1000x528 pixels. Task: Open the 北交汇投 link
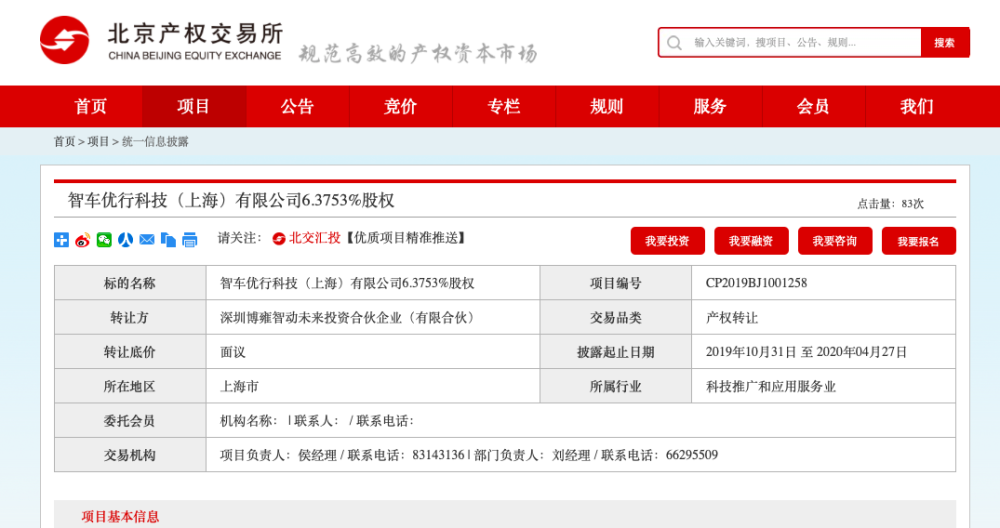307,238
